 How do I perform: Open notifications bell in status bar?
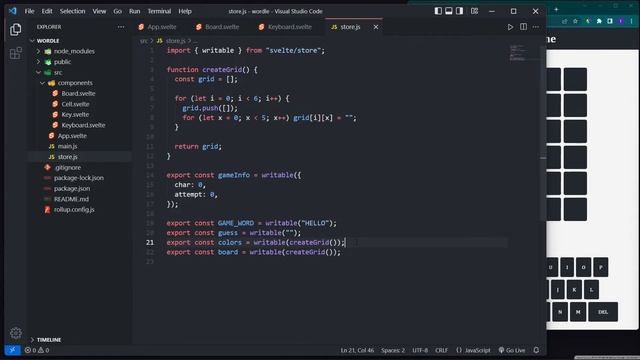[536, 350]
